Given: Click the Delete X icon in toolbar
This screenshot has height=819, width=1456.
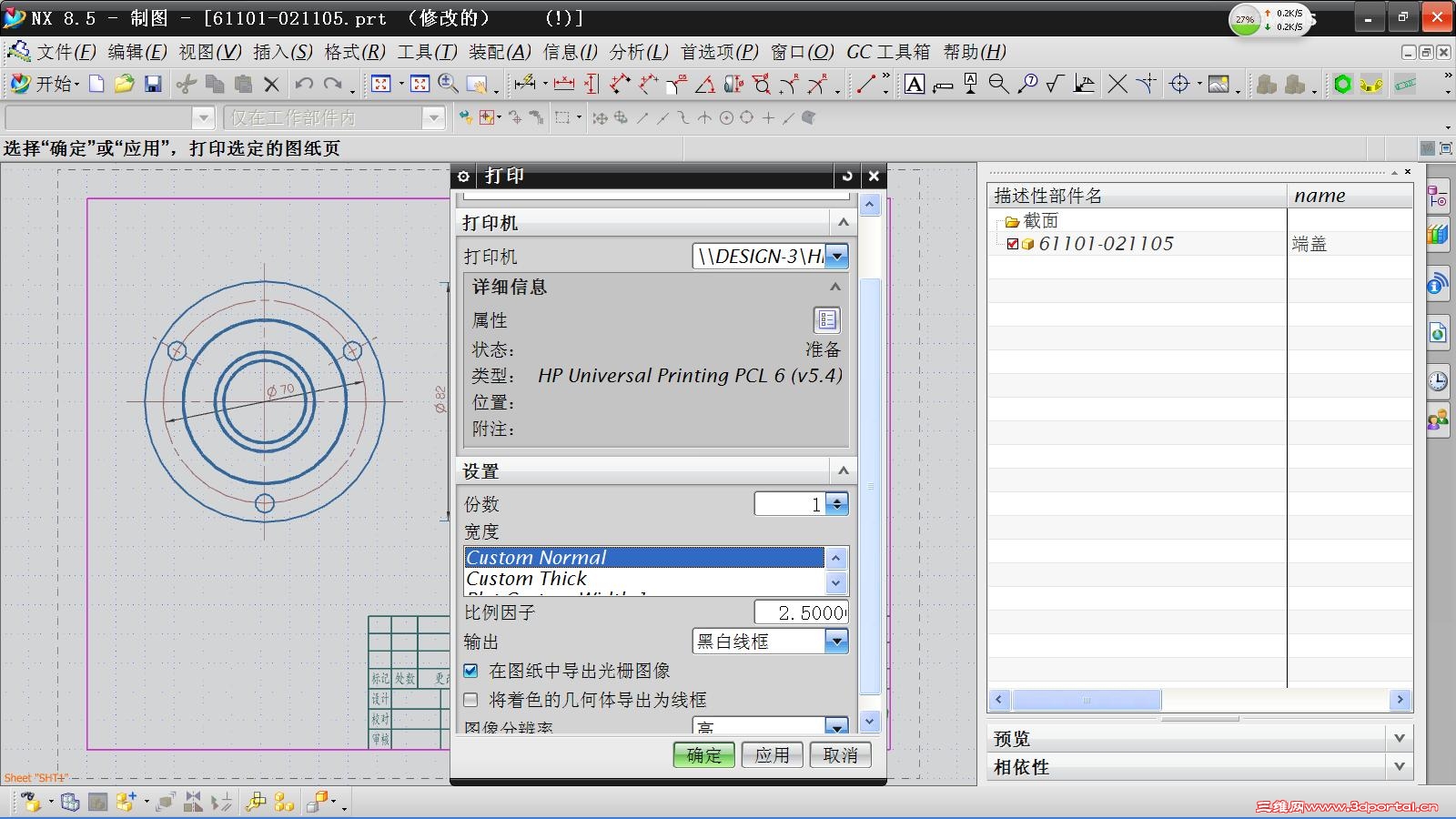Looking at the screenshot, I should 271,85.
